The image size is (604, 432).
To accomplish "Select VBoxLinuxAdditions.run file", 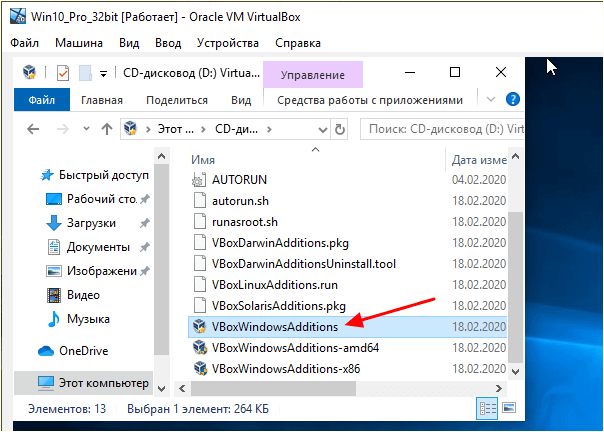I will click(x=275, y=285).
